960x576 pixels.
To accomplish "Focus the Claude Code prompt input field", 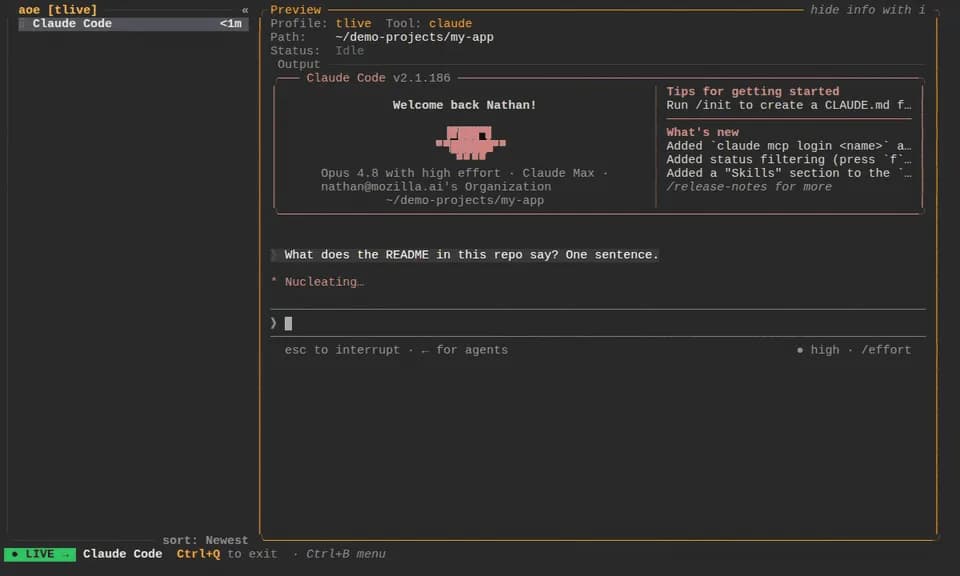I will (598, 323).
